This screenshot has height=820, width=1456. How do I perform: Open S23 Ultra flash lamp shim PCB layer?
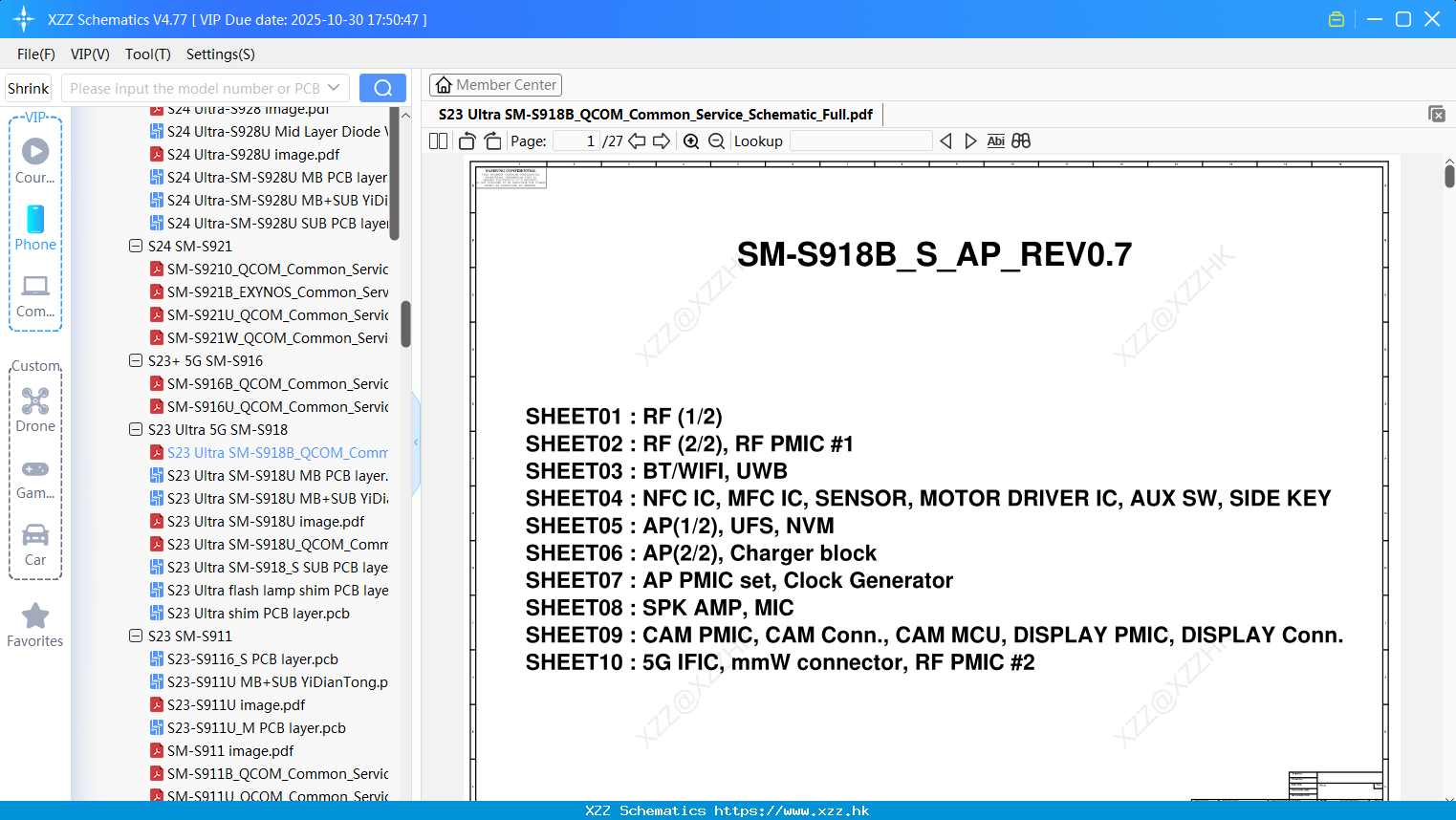(x=269, y=590)
